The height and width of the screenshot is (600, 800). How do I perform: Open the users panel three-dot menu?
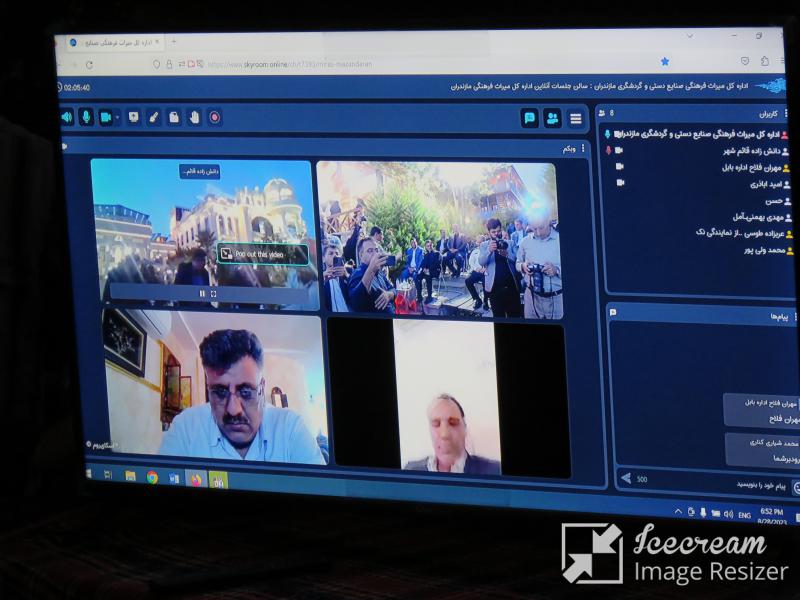pyautogui.click(x=786, y=113)
